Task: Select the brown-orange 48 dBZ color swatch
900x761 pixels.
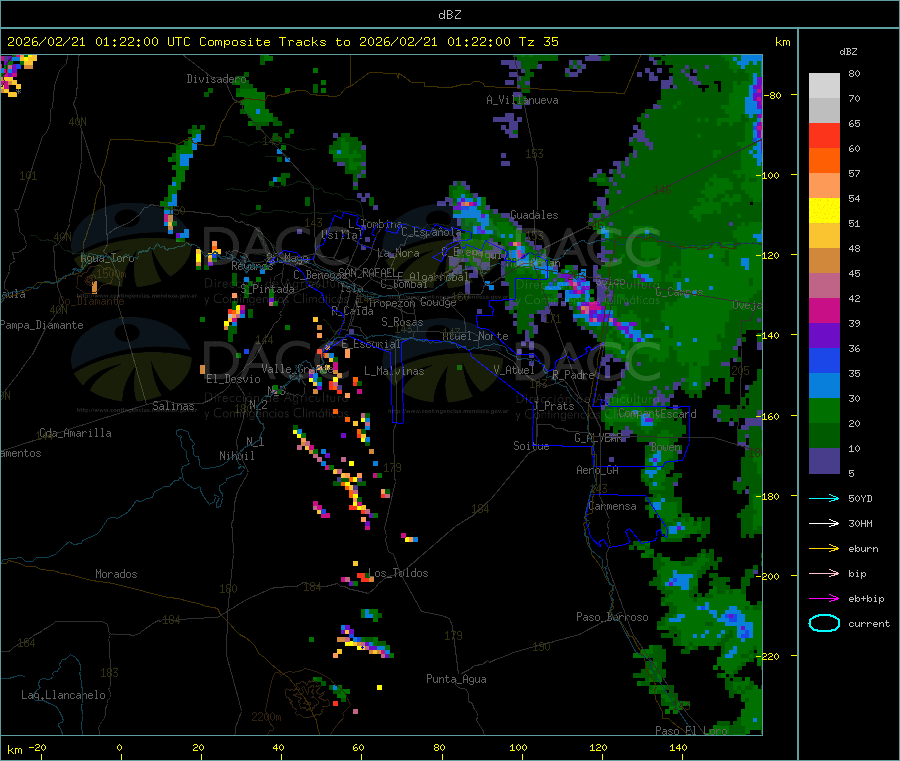Action: click(824, 261)
